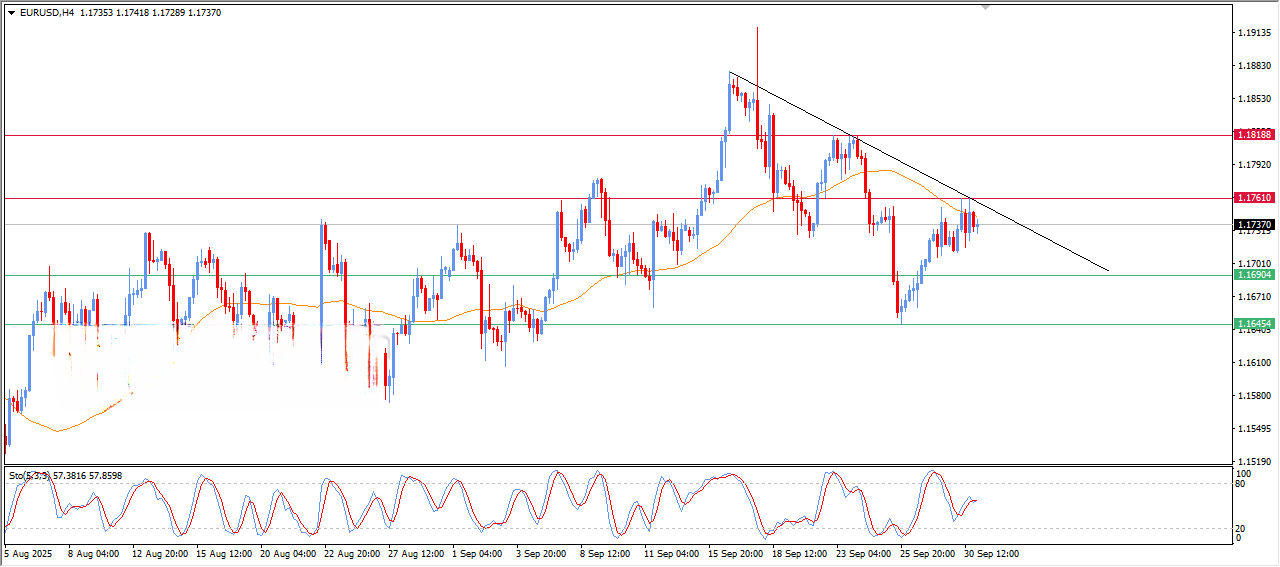Screen dimensions: 1280x567
Task: Click the 15 Sep 20:00 time label
Action: pyautogui.click(x=734, y=553)
